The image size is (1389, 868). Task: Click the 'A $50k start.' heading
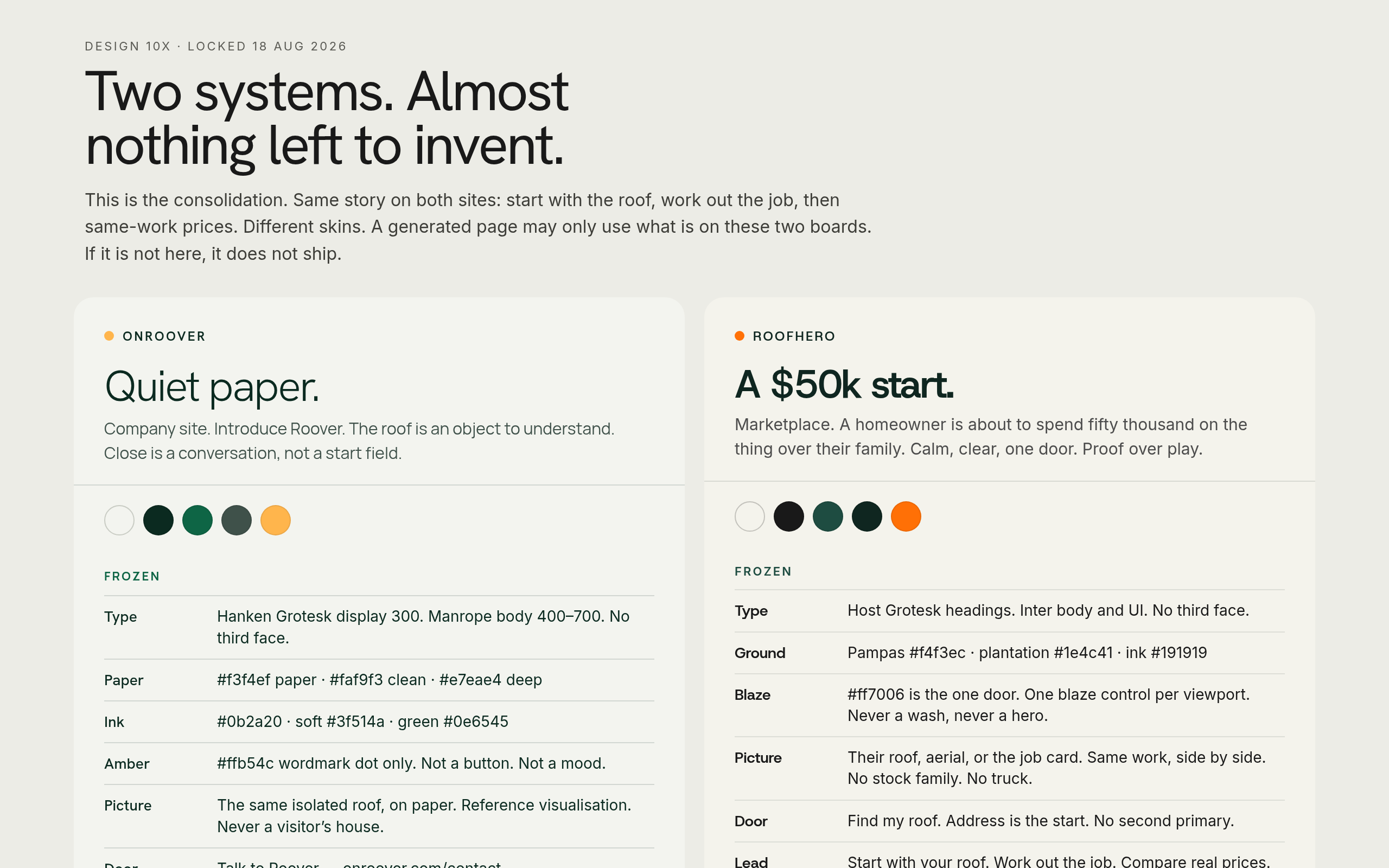(844, 385)
